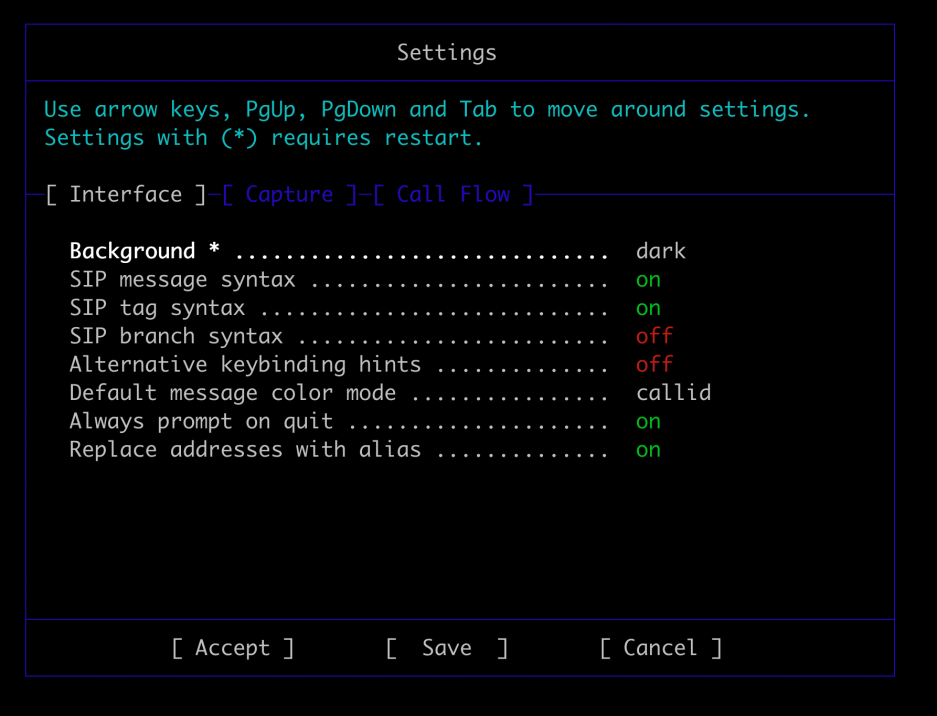Select the Interface tab
Screen dimensions: 937x716
click(x=126, y=194)
